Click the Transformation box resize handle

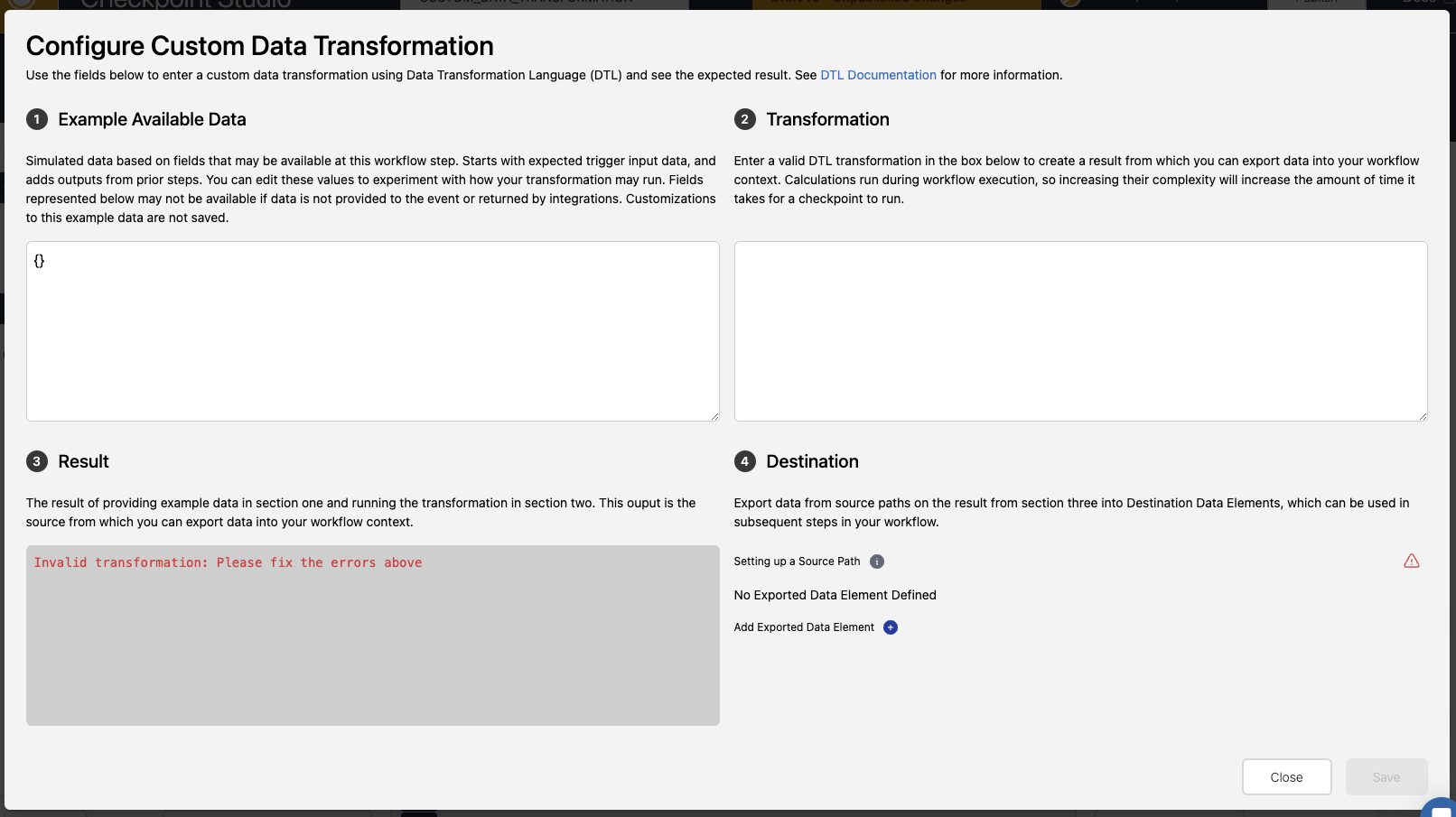pyautogui.click(x=1423, y=416)
